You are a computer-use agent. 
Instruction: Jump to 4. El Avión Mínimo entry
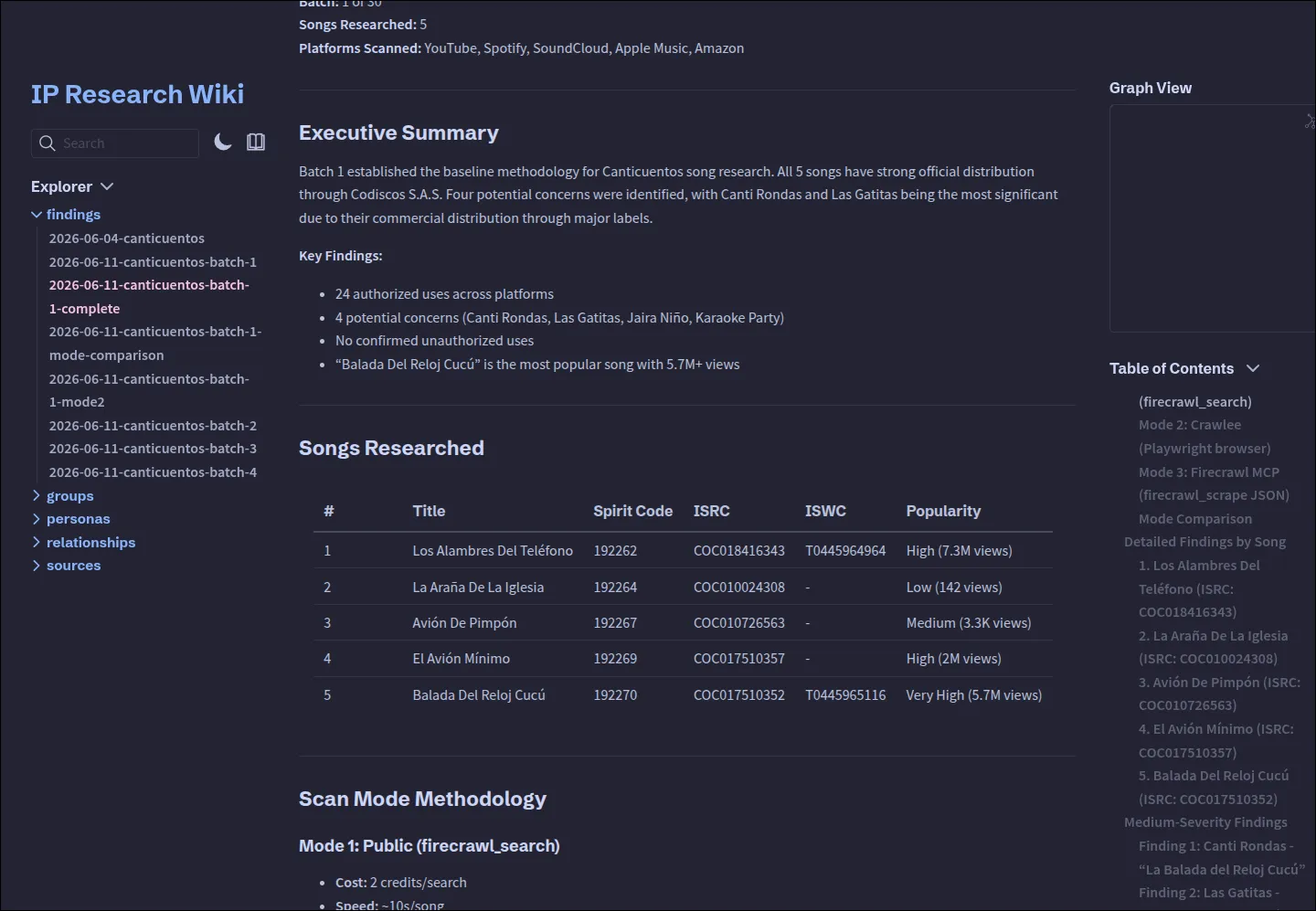tap(1216, 741)
